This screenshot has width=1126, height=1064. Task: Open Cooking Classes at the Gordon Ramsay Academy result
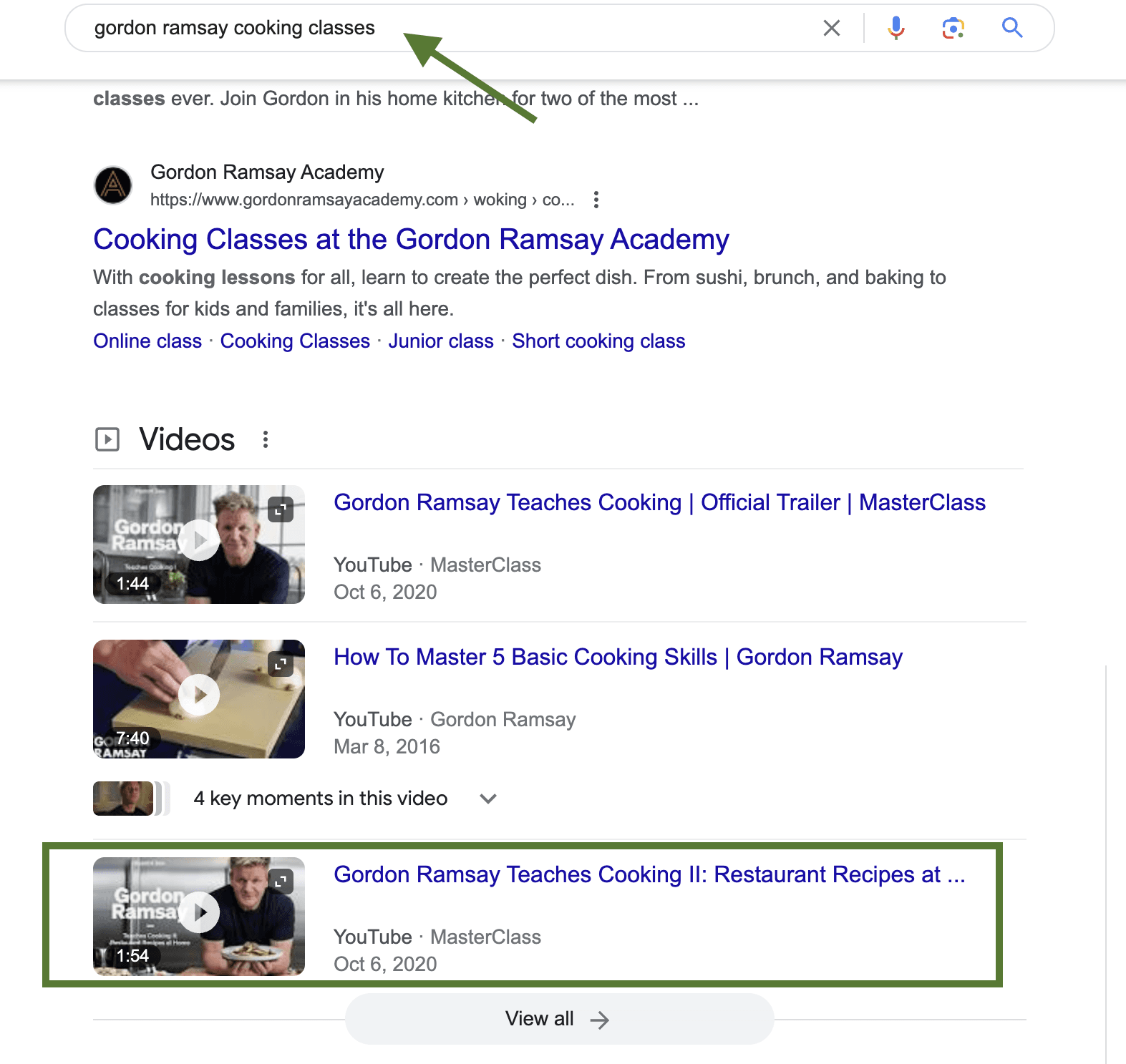(411, 240)
